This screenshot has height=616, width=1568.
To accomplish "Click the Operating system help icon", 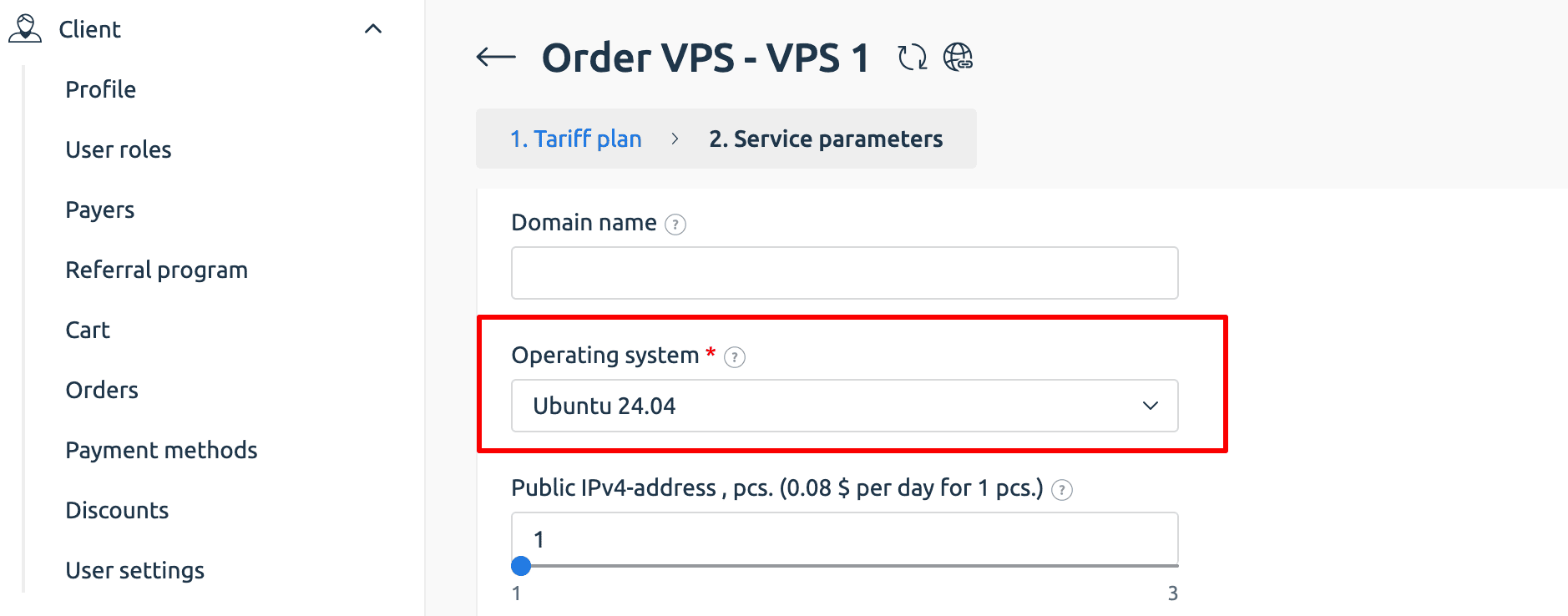I will pos(735,357).
